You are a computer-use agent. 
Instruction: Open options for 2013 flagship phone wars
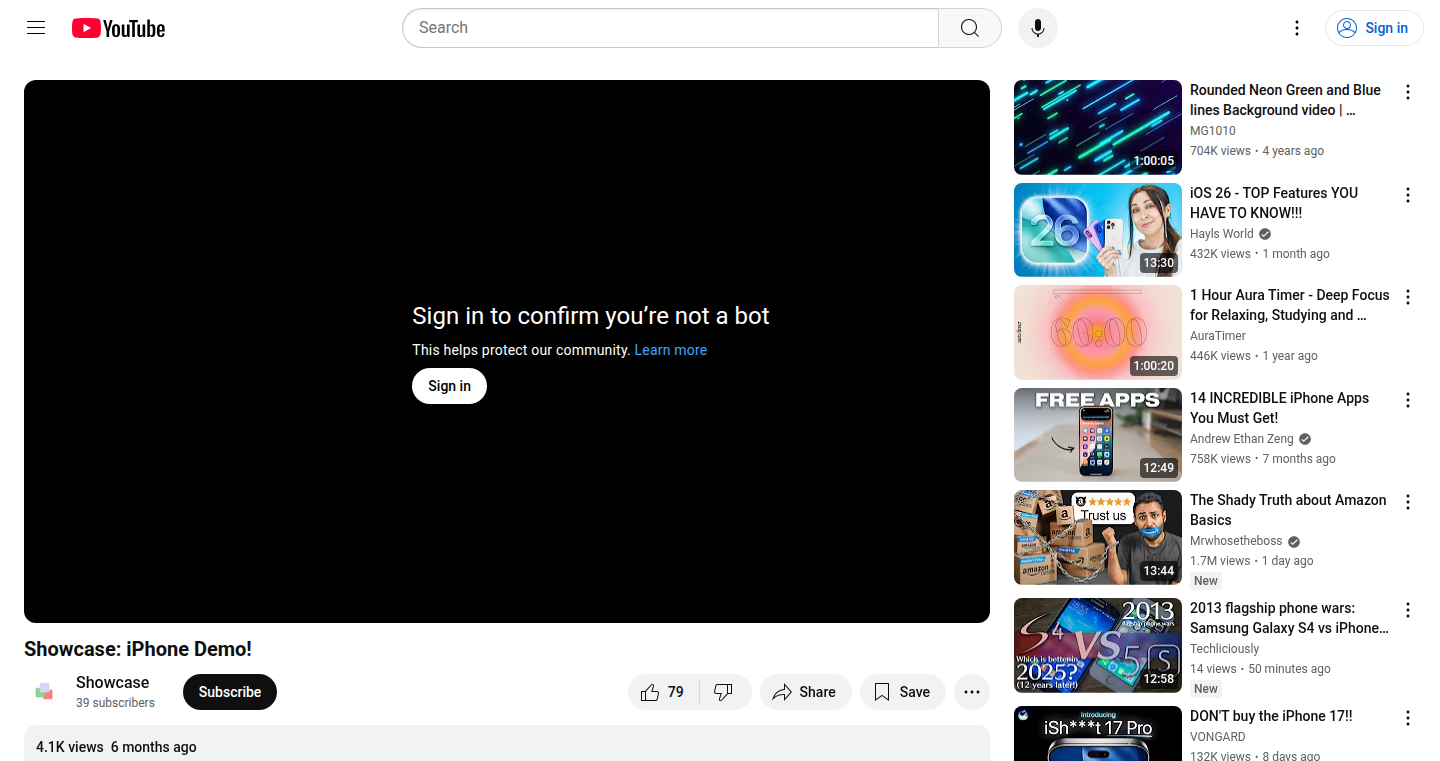[x=1408, y=610]
